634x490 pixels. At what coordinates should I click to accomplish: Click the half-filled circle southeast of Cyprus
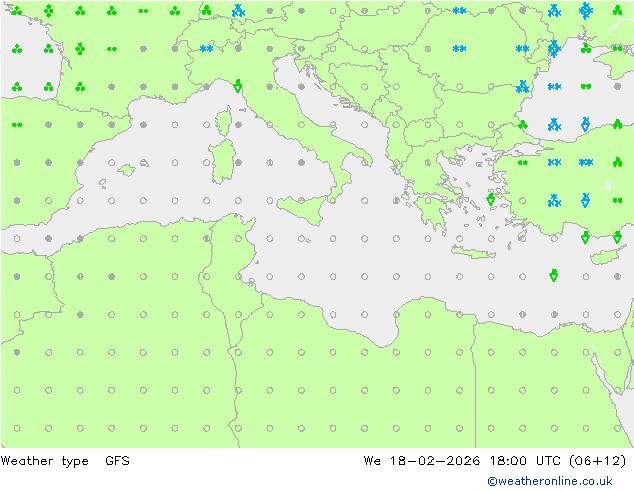[x=617, y=277]
